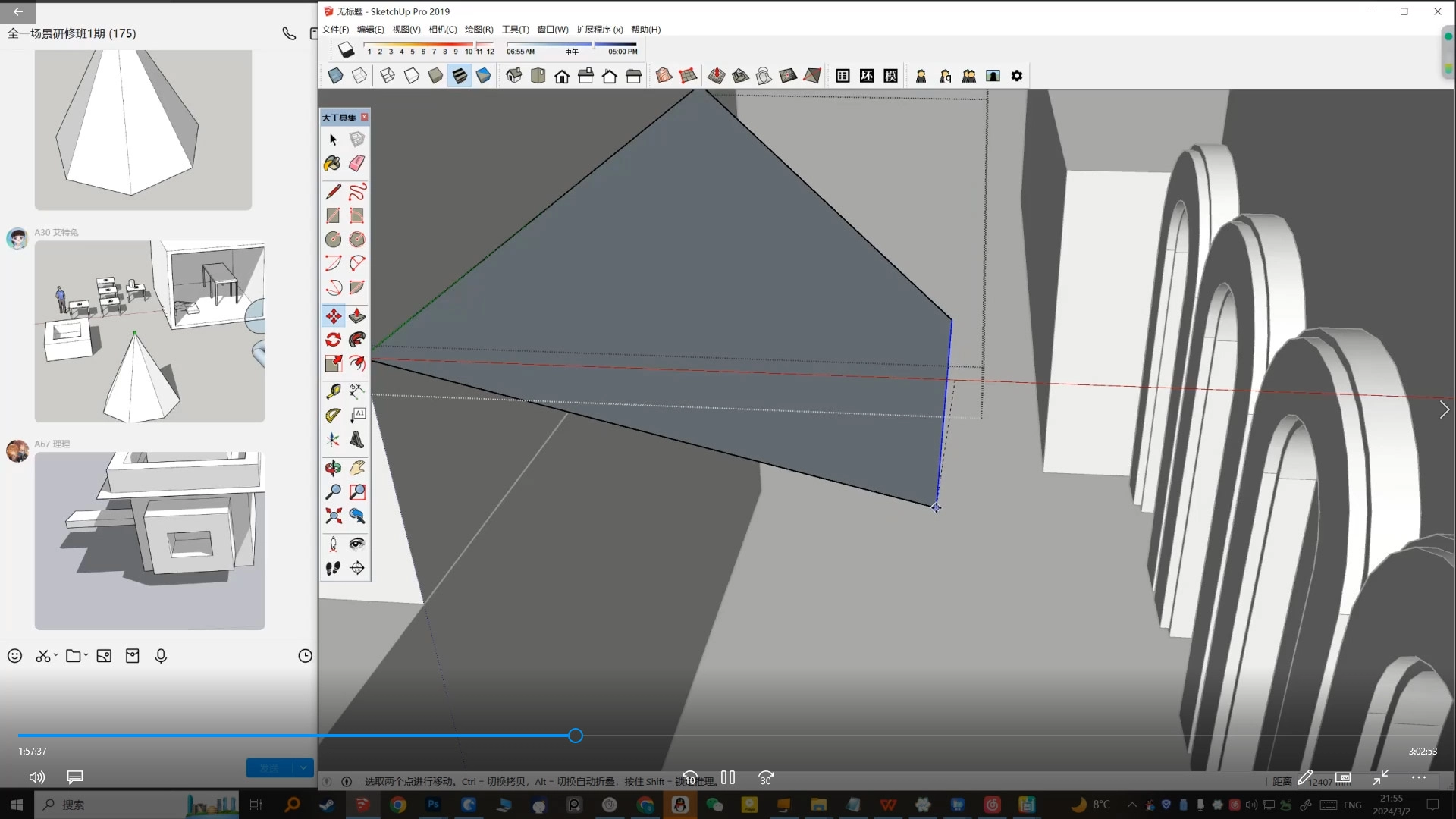Click the Zoom Extents tool
Image resolution: width=1456 pixels, height=819 pixels.
coord(333,516)
